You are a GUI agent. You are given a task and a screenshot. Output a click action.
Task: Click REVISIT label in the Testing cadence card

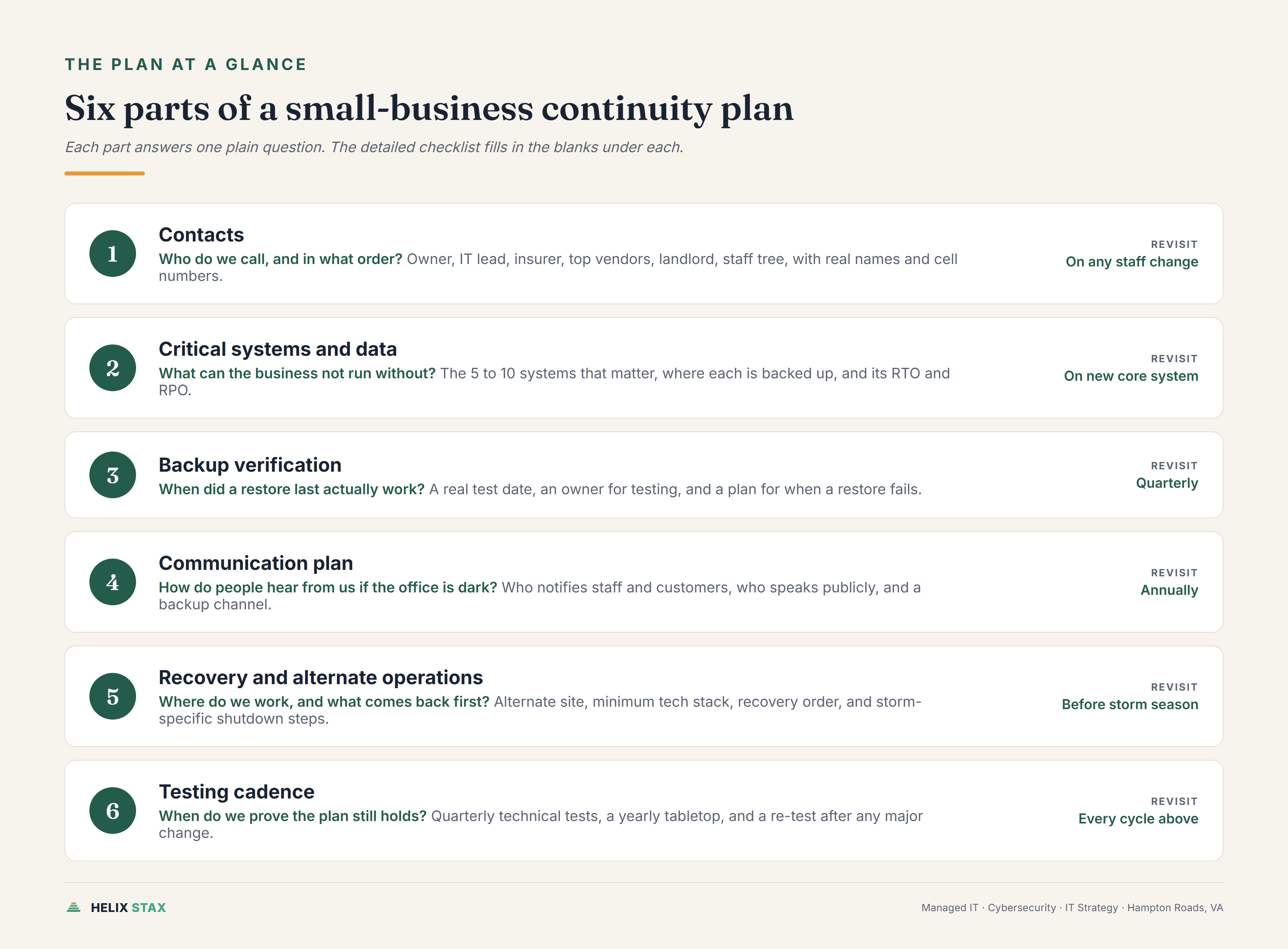click(1174, 801)
